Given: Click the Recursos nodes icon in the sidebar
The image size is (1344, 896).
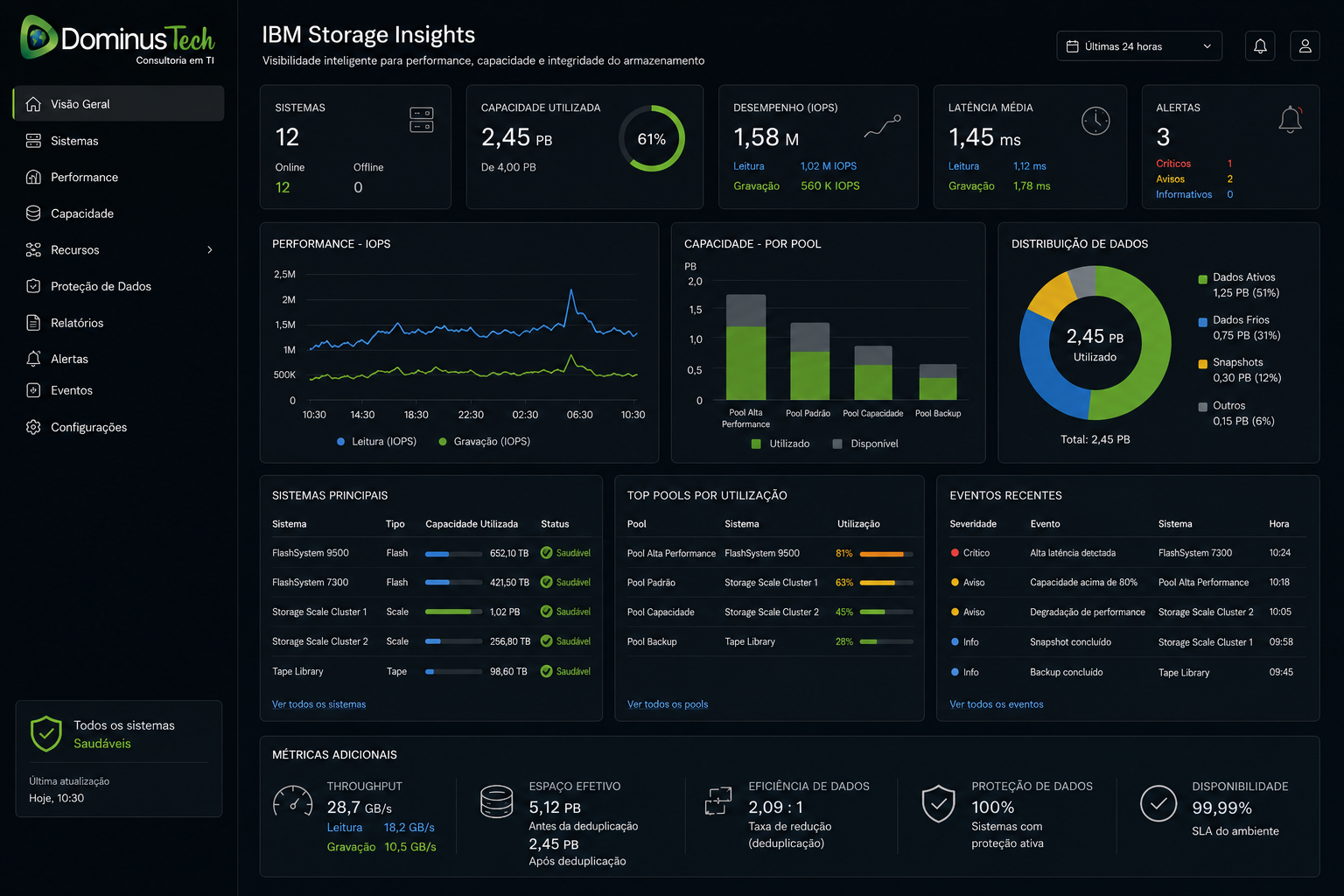Looking at the screenshot, I should 33,250.
